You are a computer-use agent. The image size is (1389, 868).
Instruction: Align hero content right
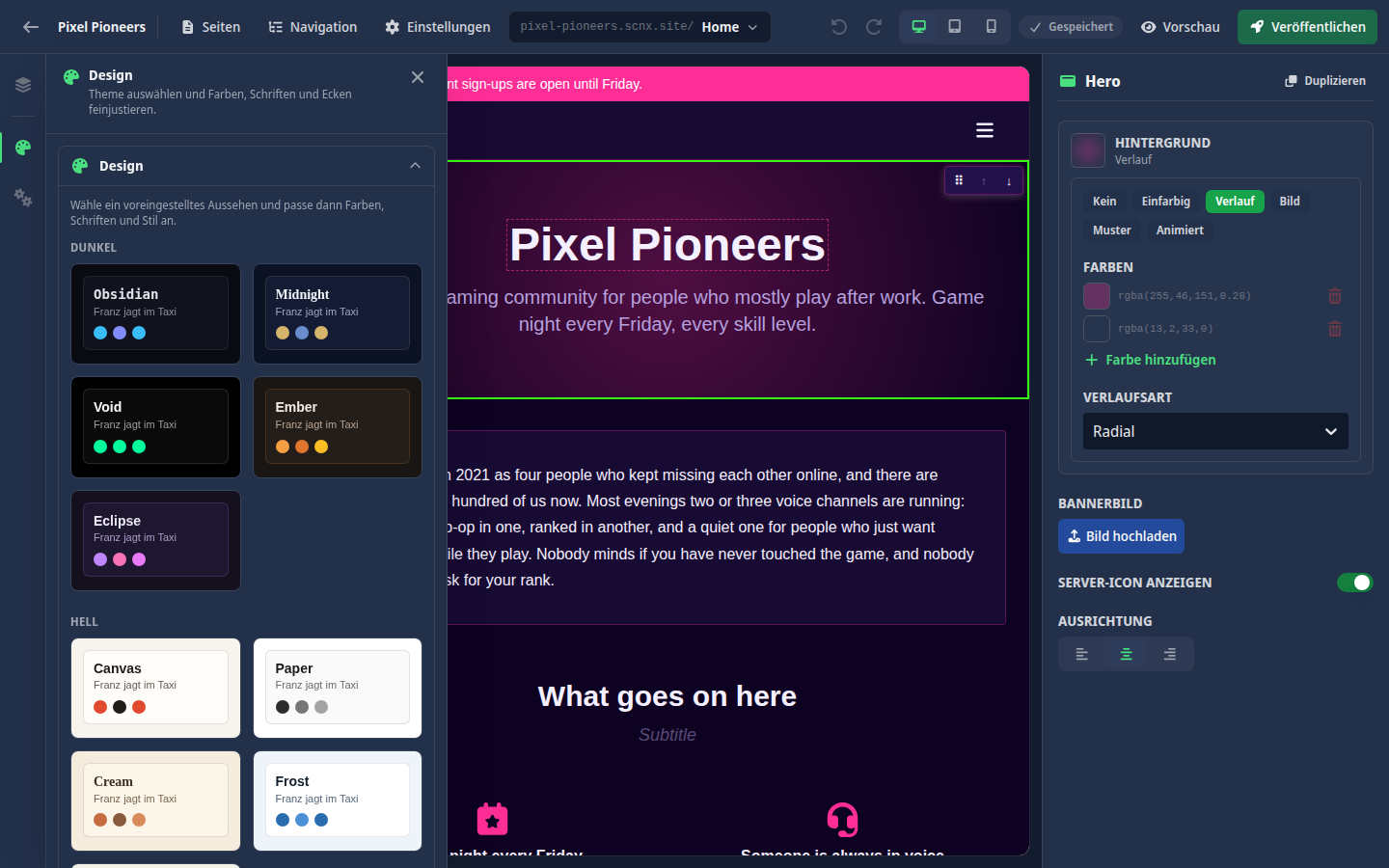(1170, 654)
